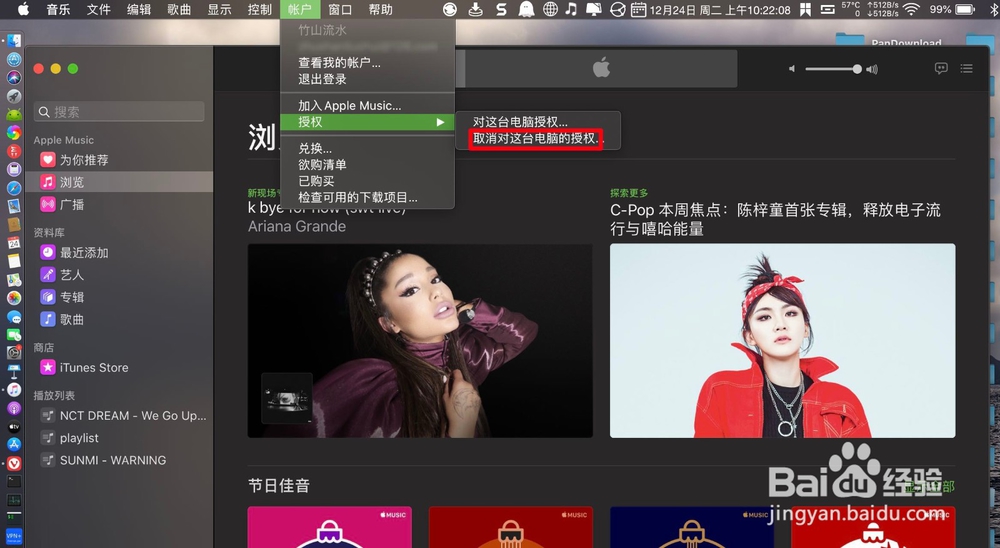This screenshot has width=1000, height=548.
Task: Open the Radio icon in sidebar
Action: [x=48, y=204]
